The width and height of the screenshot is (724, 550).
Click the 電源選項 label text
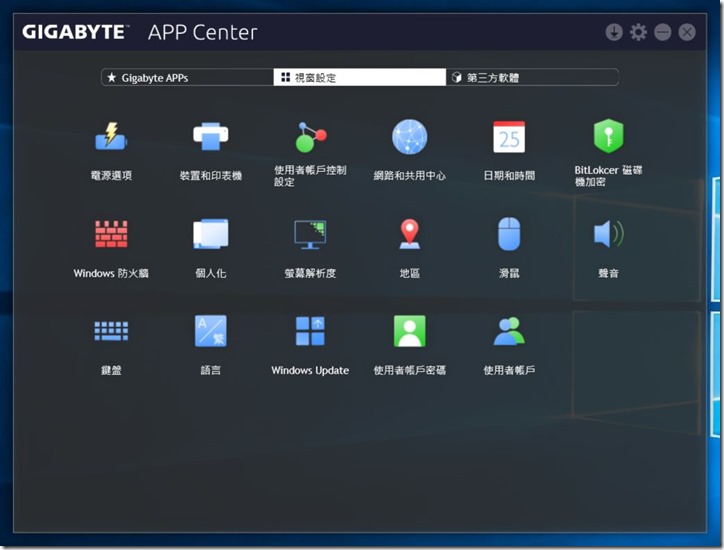pyautogui.click(x=111, y=175)
